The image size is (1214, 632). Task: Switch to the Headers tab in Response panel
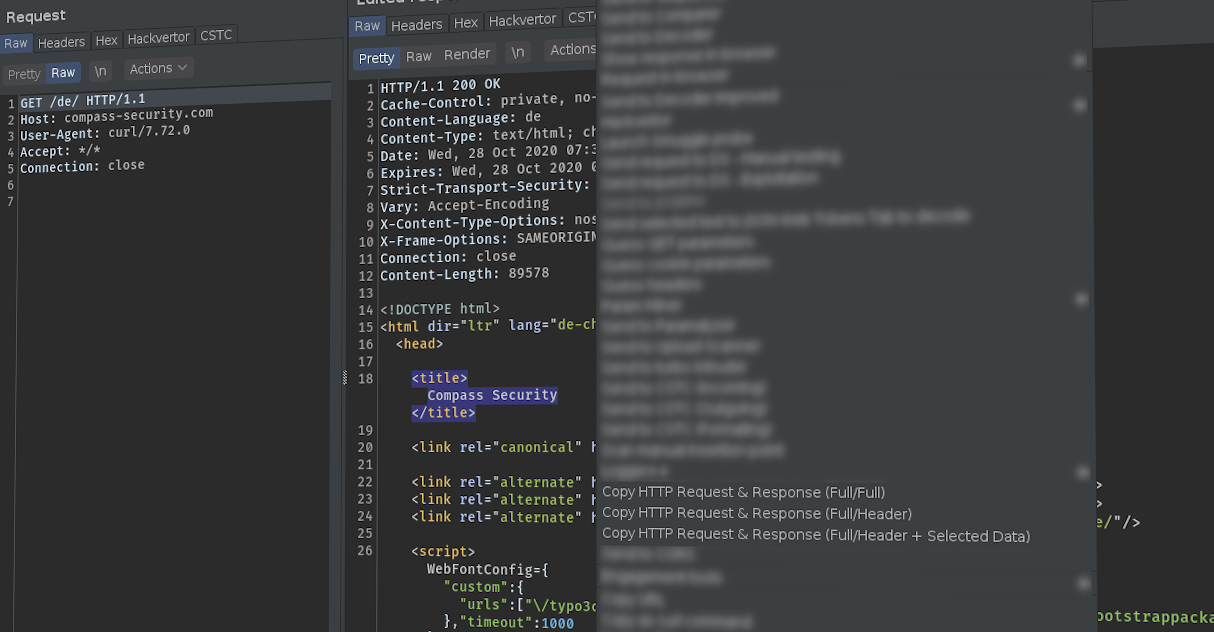(x=416, y=24)
